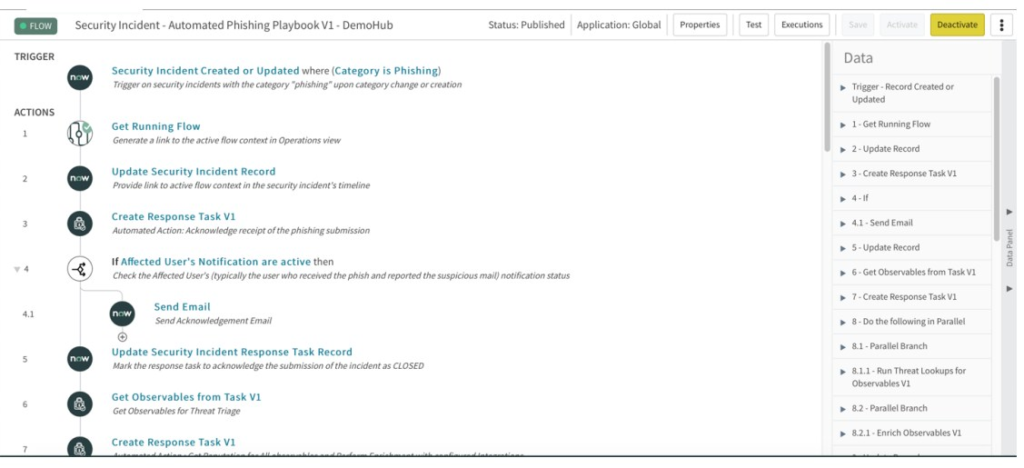This screenshot has width=1024, height=468.
Task: Click the trigger's ServiceNow icon
Action: tap(80, 77)
